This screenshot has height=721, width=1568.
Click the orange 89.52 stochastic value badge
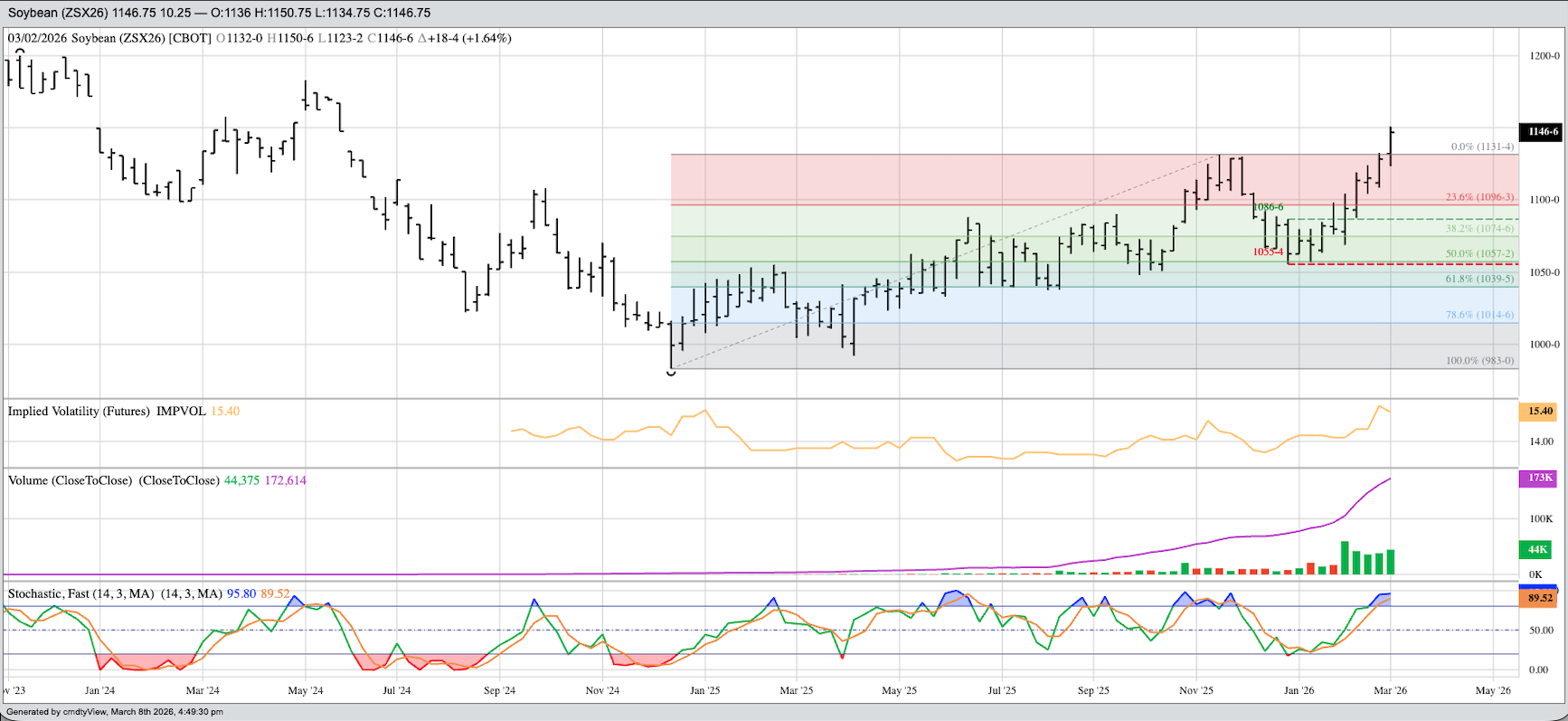coord(1540,598)
